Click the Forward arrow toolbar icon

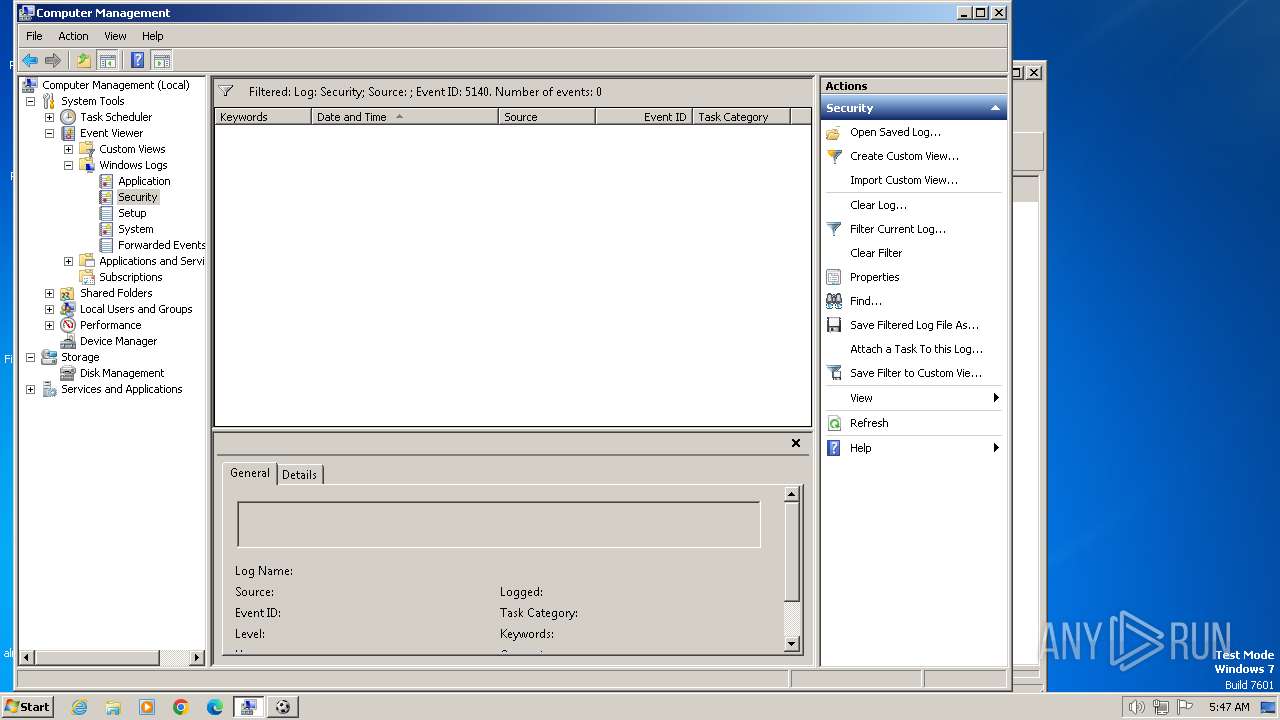(53, 60)
